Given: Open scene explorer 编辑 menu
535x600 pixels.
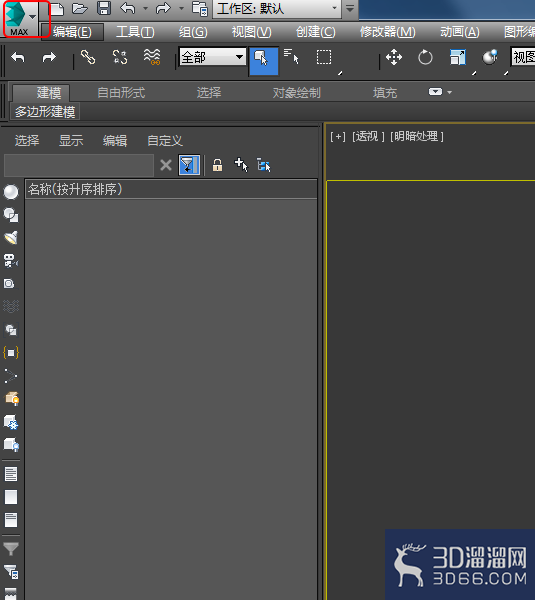Looking at the screenshot, I should pyautogui.click(x=115, y=140).
